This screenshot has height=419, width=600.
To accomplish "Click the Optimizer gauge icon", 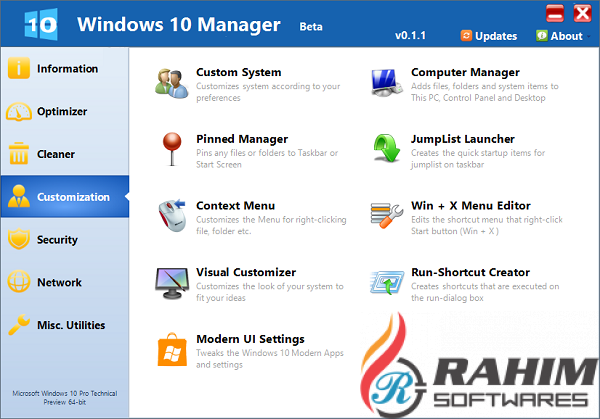I will pyautogui.click(x=19, y=111).
